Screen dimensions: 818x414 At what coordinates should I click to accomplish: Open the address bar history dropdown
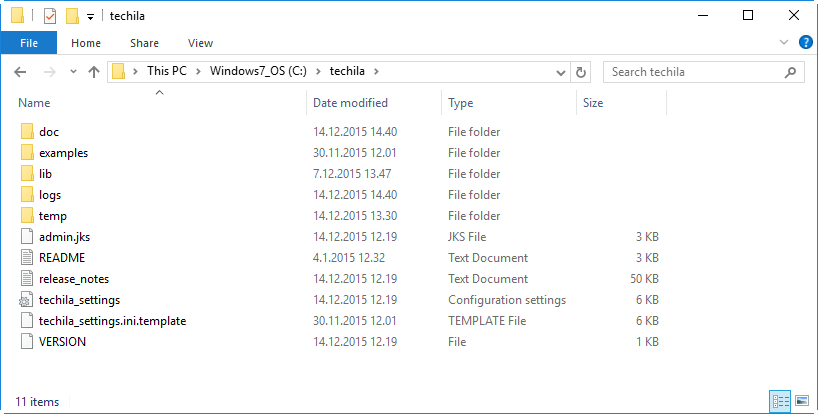561,72
